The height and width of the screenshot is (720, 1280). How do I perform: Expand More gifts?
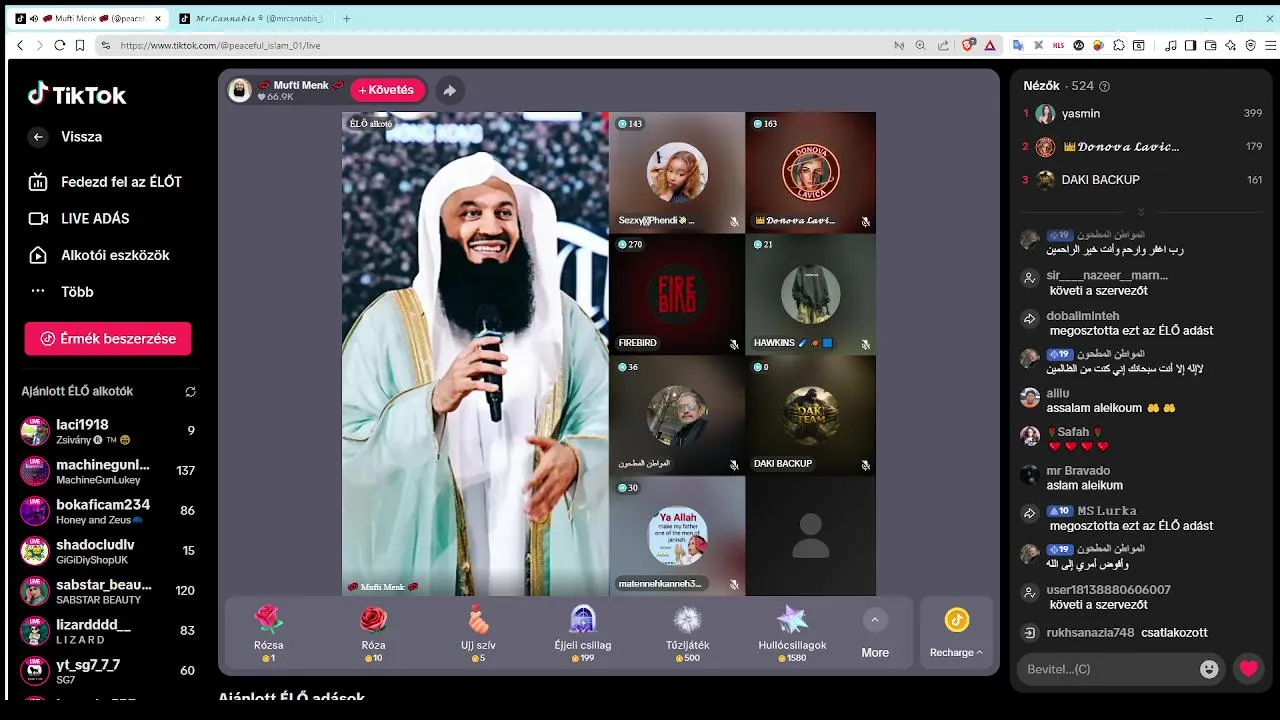coord(875,633)
